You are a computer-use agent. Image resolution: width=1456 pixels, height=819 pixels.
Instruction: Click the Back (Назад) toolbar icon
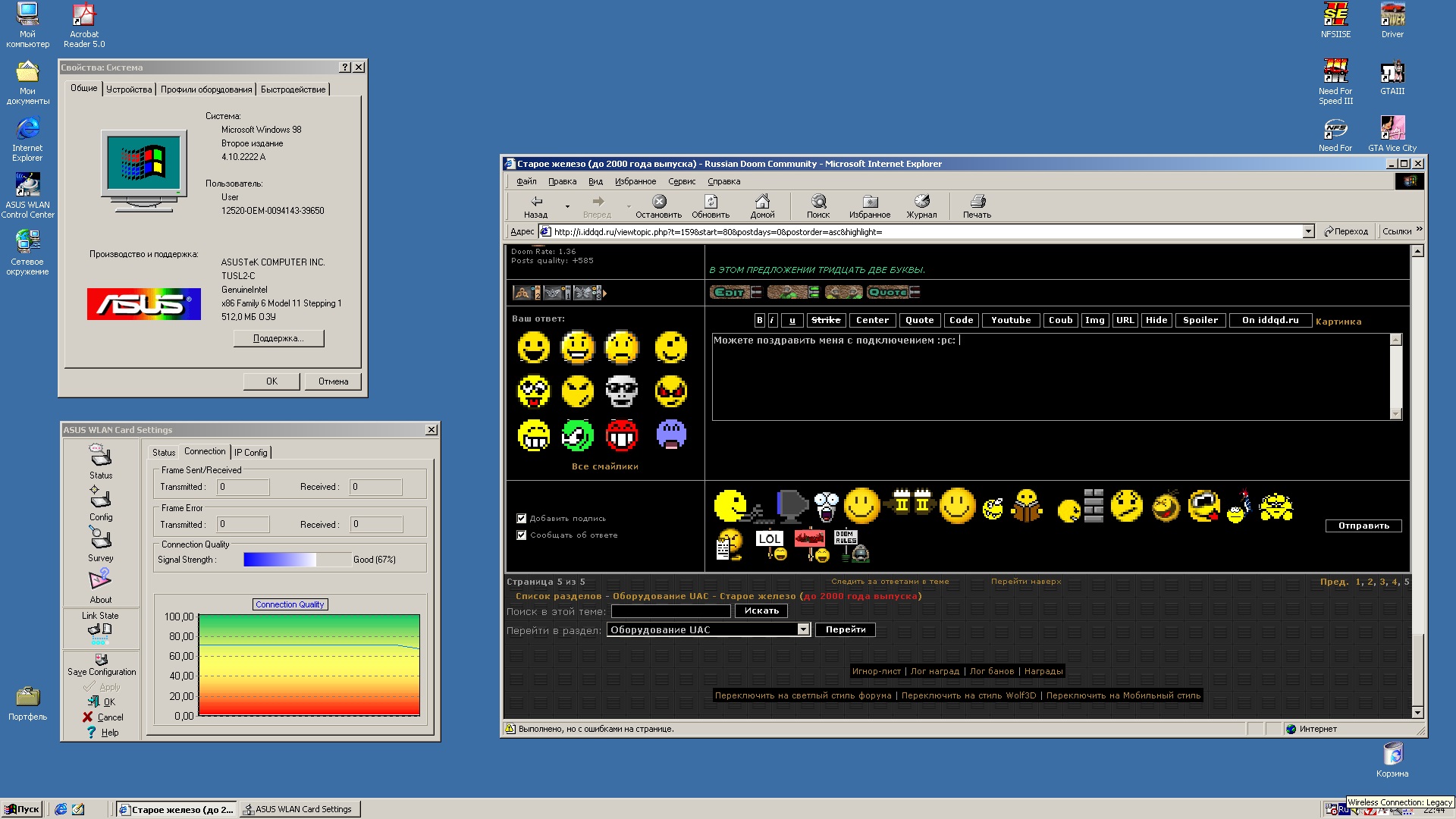(x=536, y=206)
